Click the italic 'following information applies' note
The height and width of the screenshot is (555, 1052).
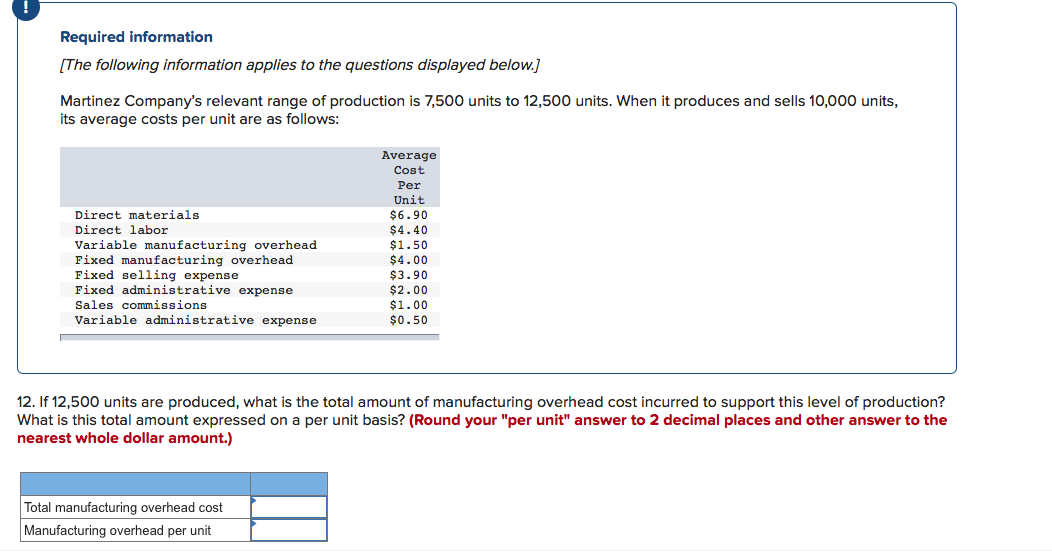tap(299, 65)
